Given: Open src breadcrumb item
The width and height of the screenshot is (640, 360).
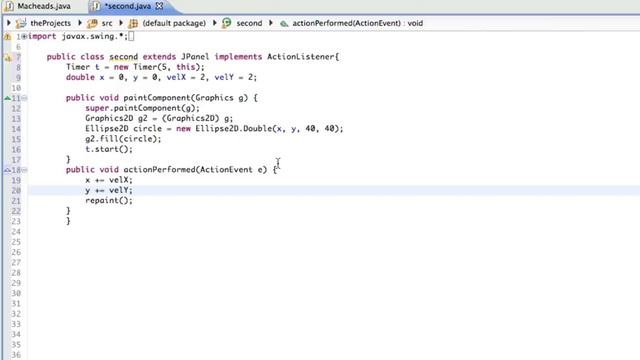Looking at the screenshot, I should (x=107, y=23).
